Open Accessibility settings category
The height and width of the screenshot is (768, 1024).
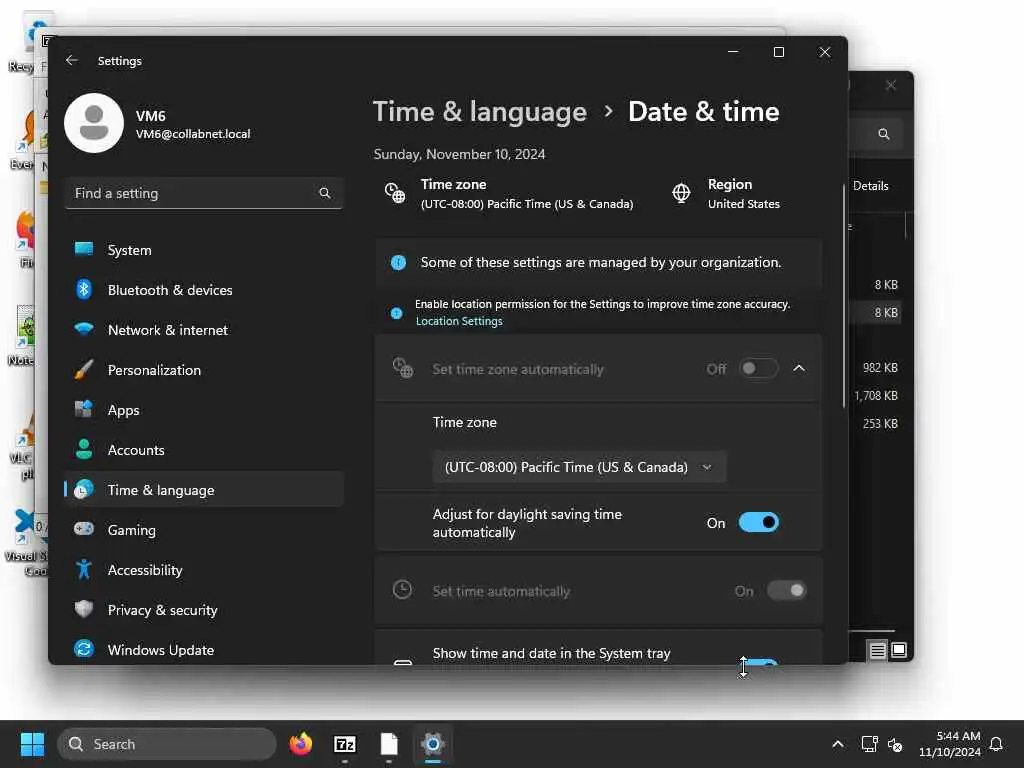click(204, 570)
